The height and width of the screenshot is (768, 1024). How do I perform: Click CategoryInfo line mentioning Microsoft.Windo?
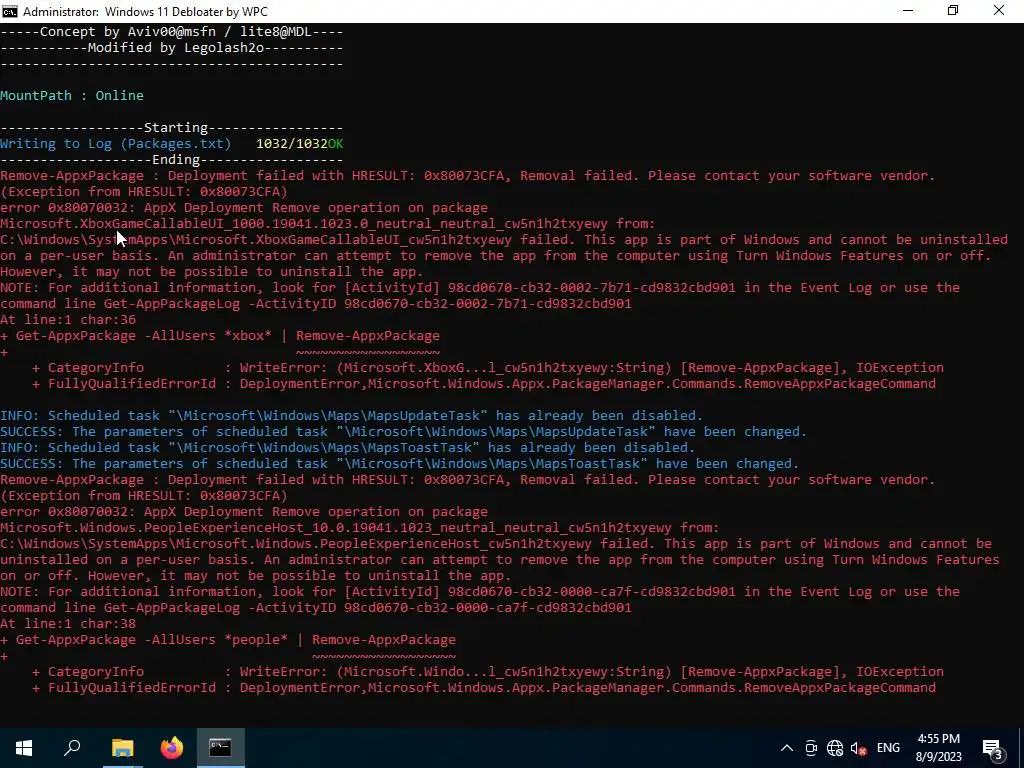click(x=488, y=672)
